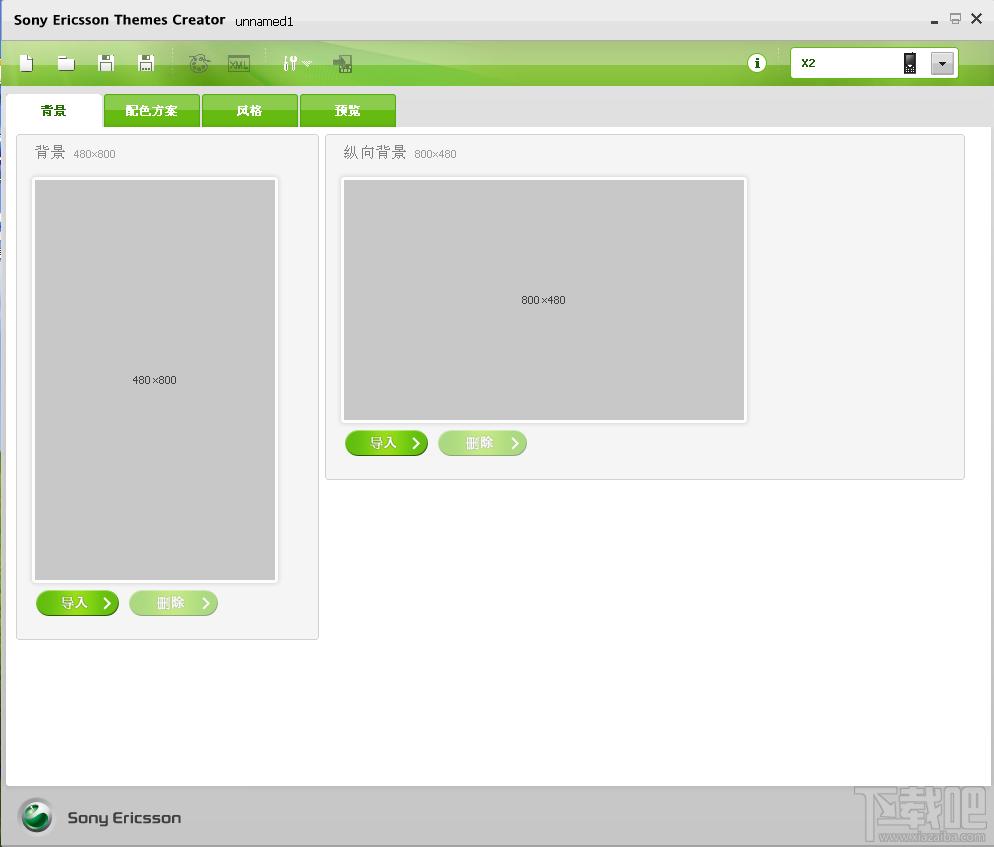Save the current theme
The height and width of the screenshot is (847, 994).
[x=106, y=63]
